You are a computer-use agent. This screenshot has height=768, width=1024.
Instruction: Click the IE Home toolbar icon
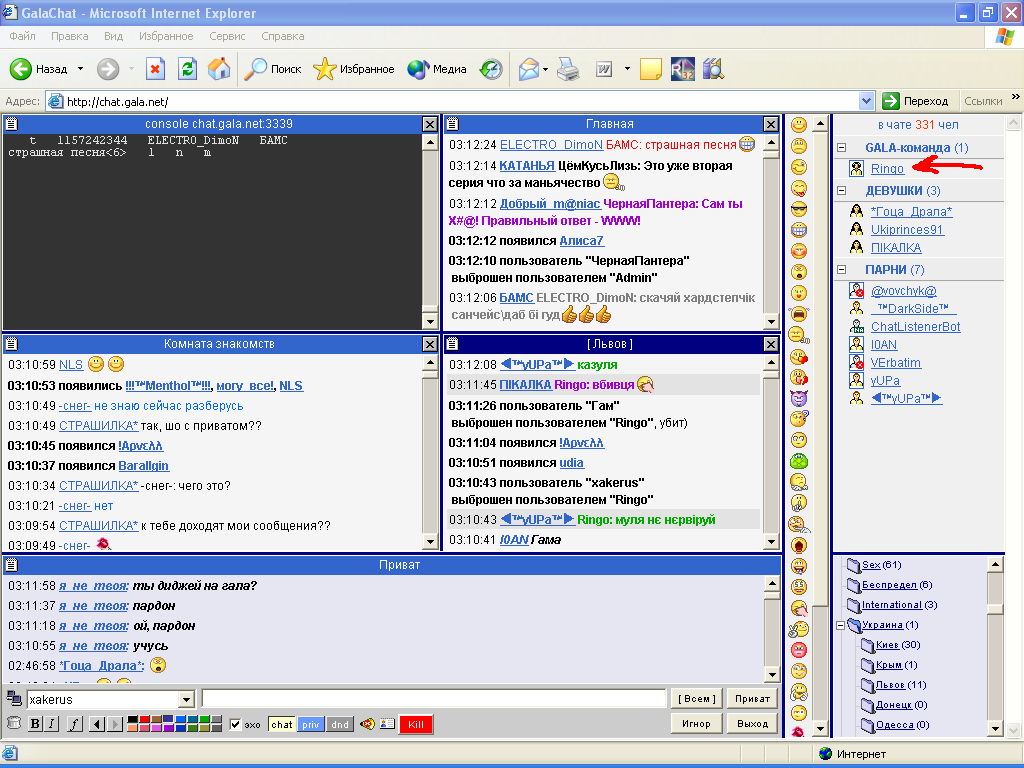coord(219,69)
